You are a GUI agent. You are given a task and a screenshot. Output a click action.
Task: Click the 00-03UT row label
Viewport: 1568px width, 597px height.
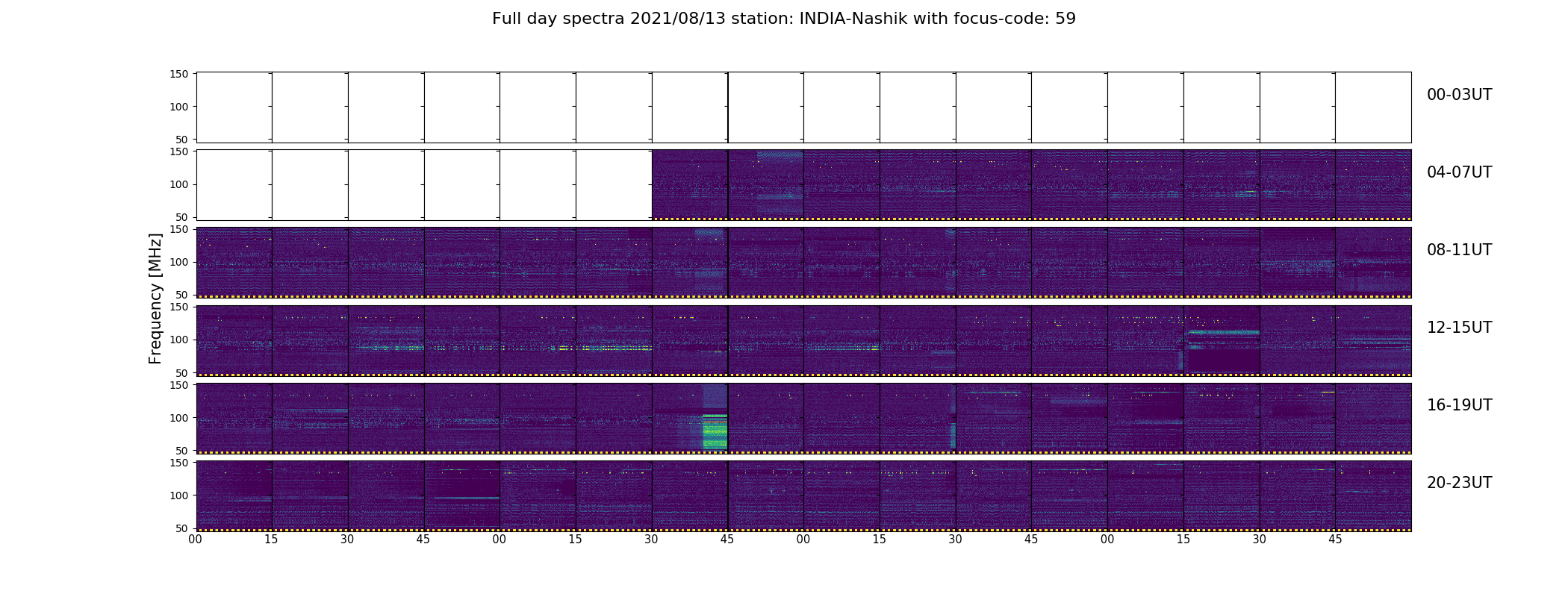[1459, 95]
